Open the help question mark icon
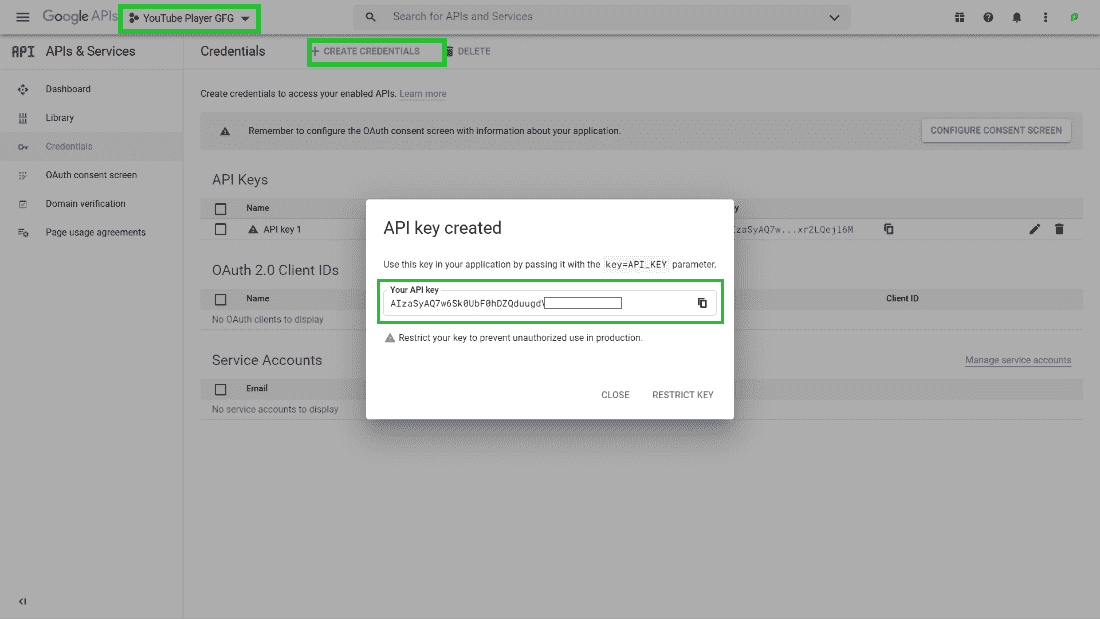 tap(988, 17)
